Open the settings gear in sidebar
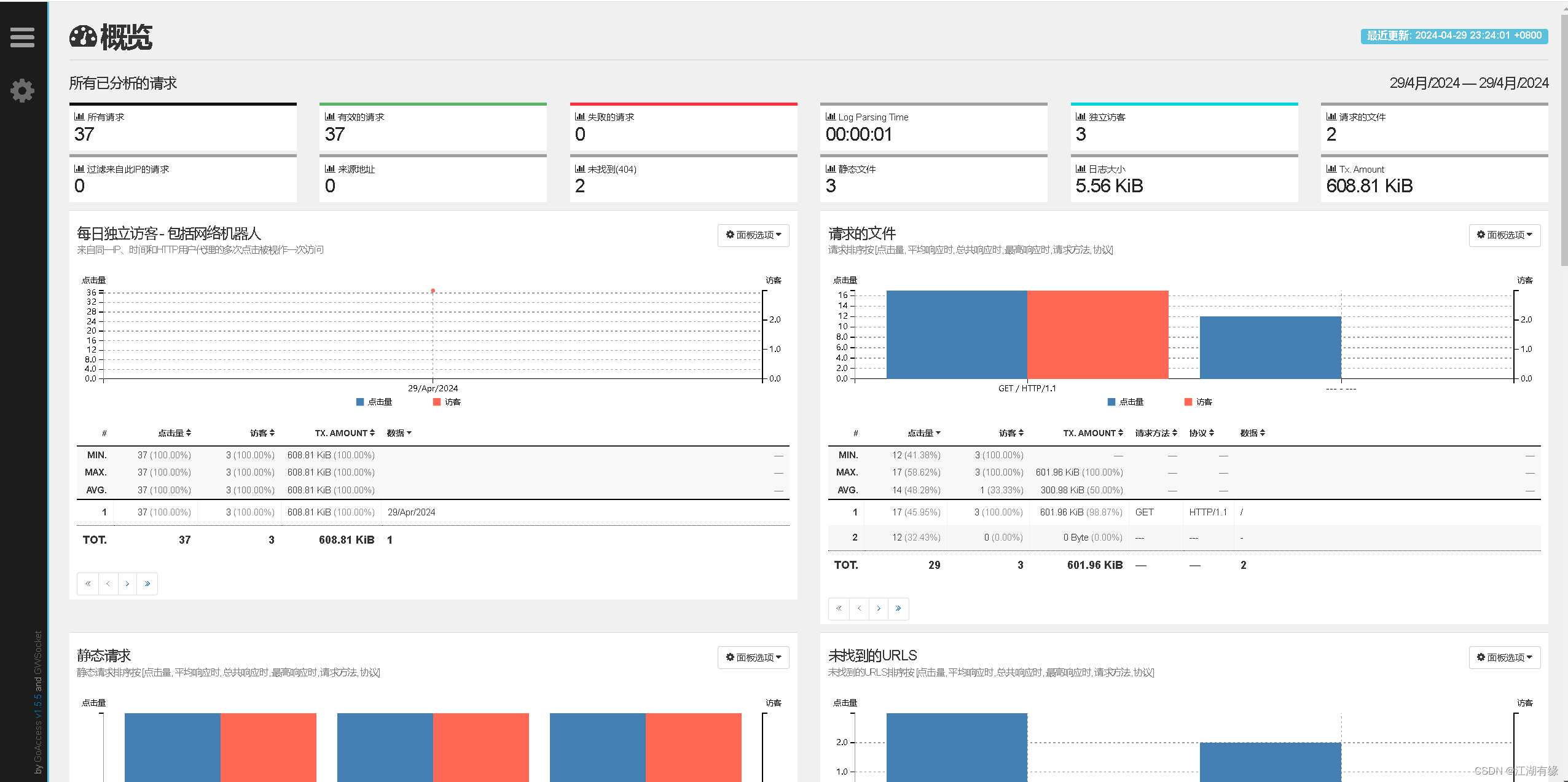1568x782 pixels. pos(22,91)
